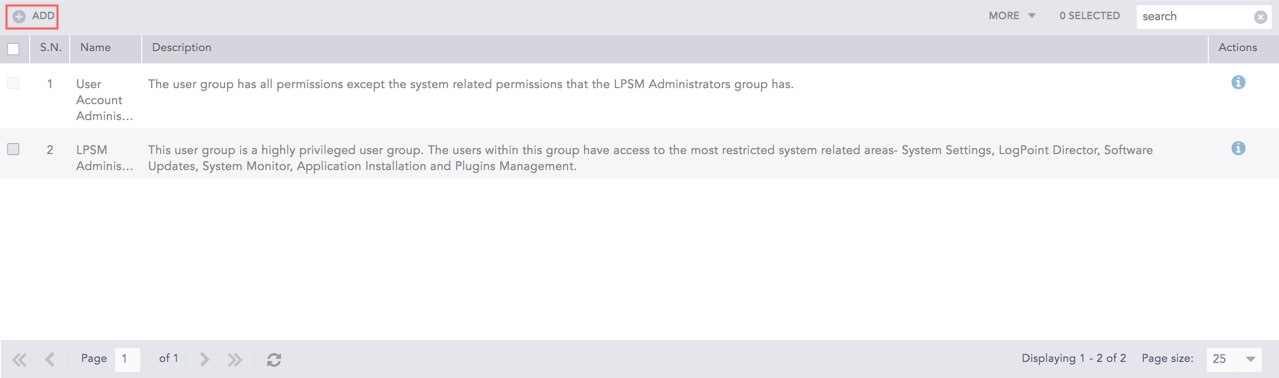Clear the search box with X icon

tap(1261, 17)
